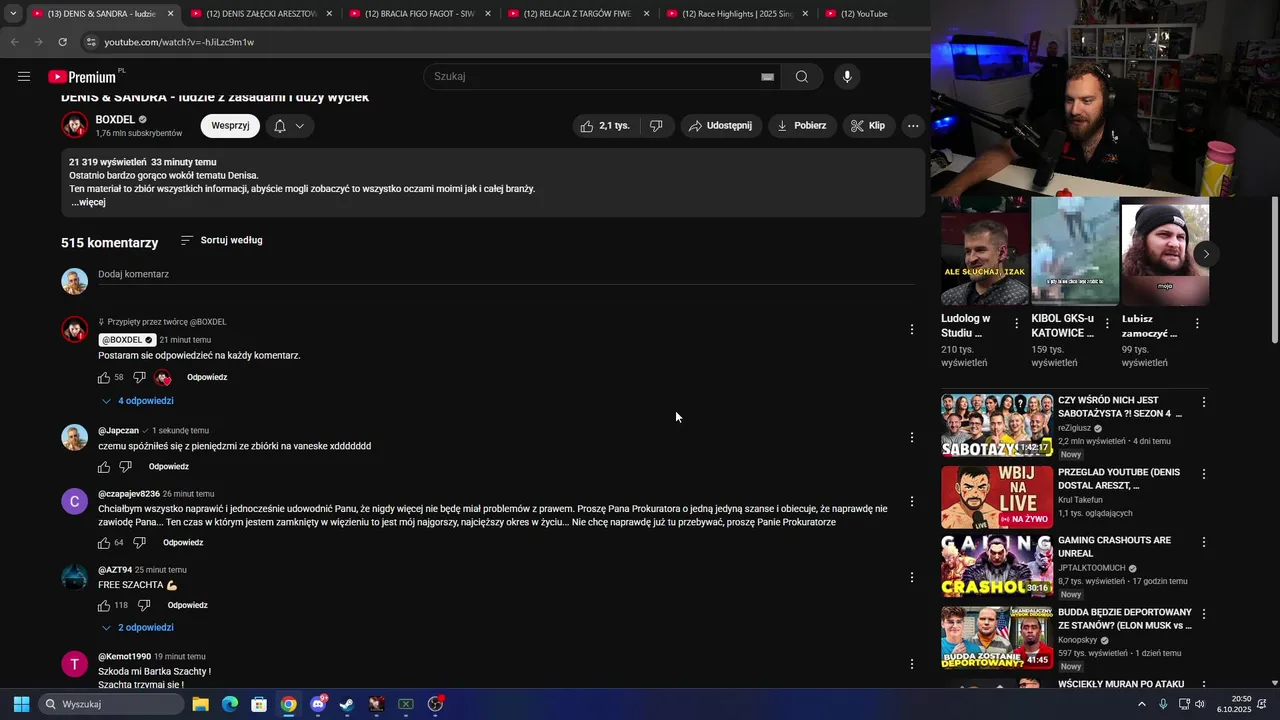Click the search magnifier button
Image resolution: width=1280 pixels, height=720 pixels.
point(802,77)
